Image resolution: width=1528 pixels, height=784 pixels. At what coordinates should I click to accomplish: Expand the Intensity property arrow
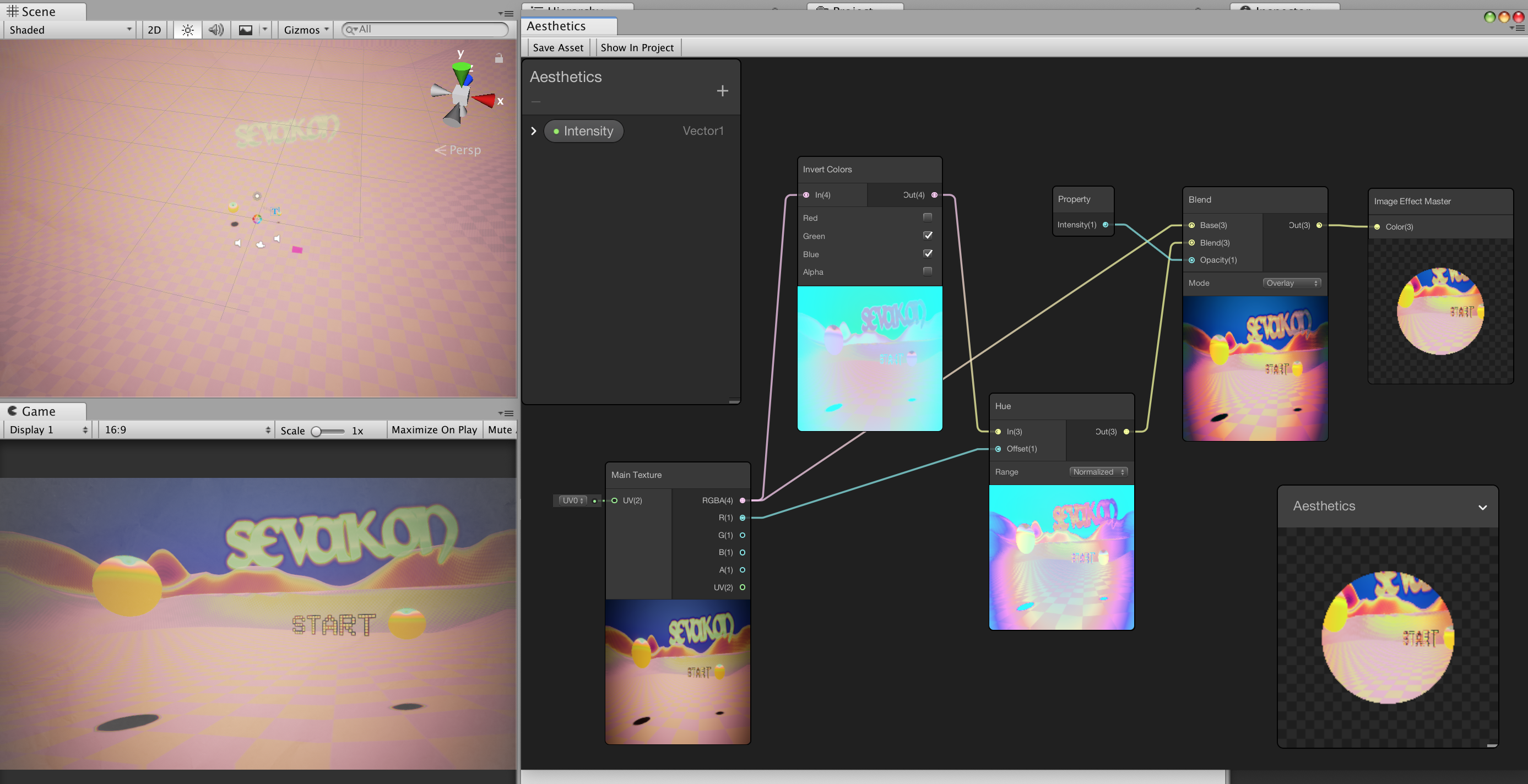coord(533,131)
